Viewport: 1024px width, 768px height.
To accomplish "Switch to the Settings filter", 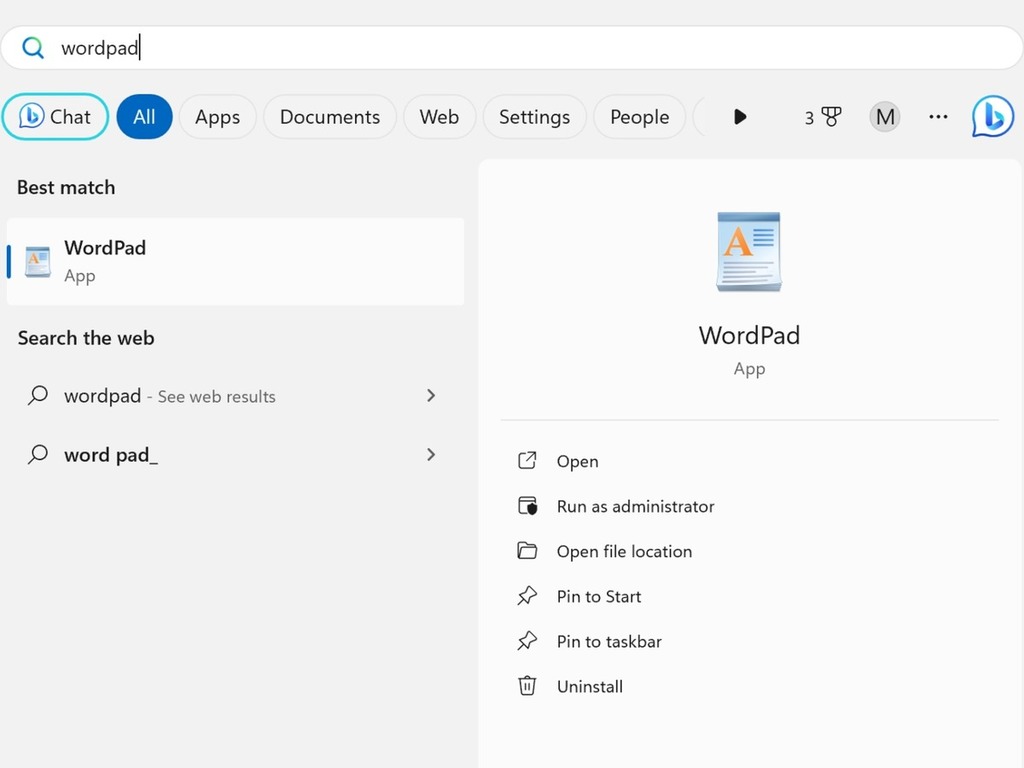I will point(534,117).
